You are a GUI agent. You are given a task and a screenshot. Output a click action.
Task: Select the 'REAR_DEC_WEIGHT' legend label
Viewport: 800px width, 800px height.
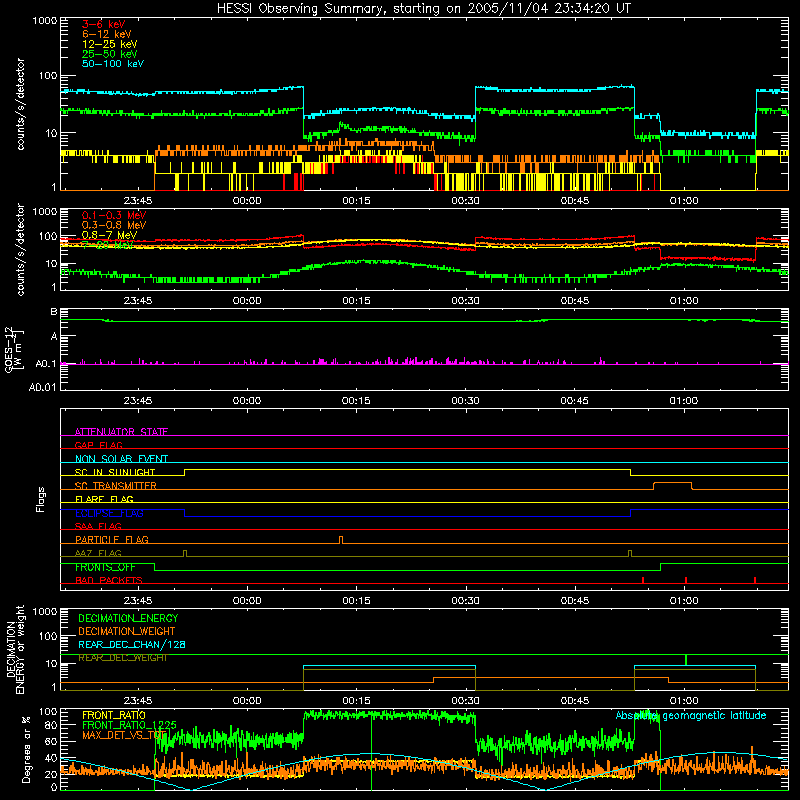[x=123, y=658]
